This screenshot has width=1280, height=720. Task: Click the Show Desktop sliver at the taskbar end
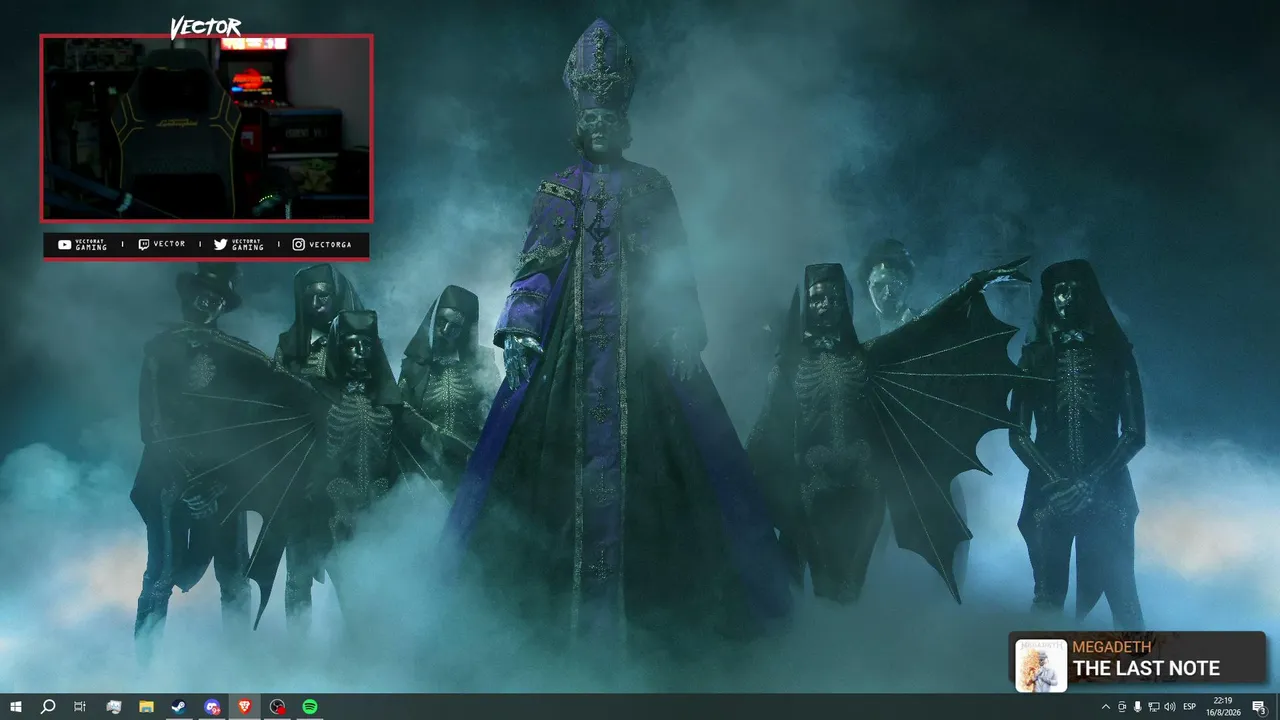pos(1277,707)
